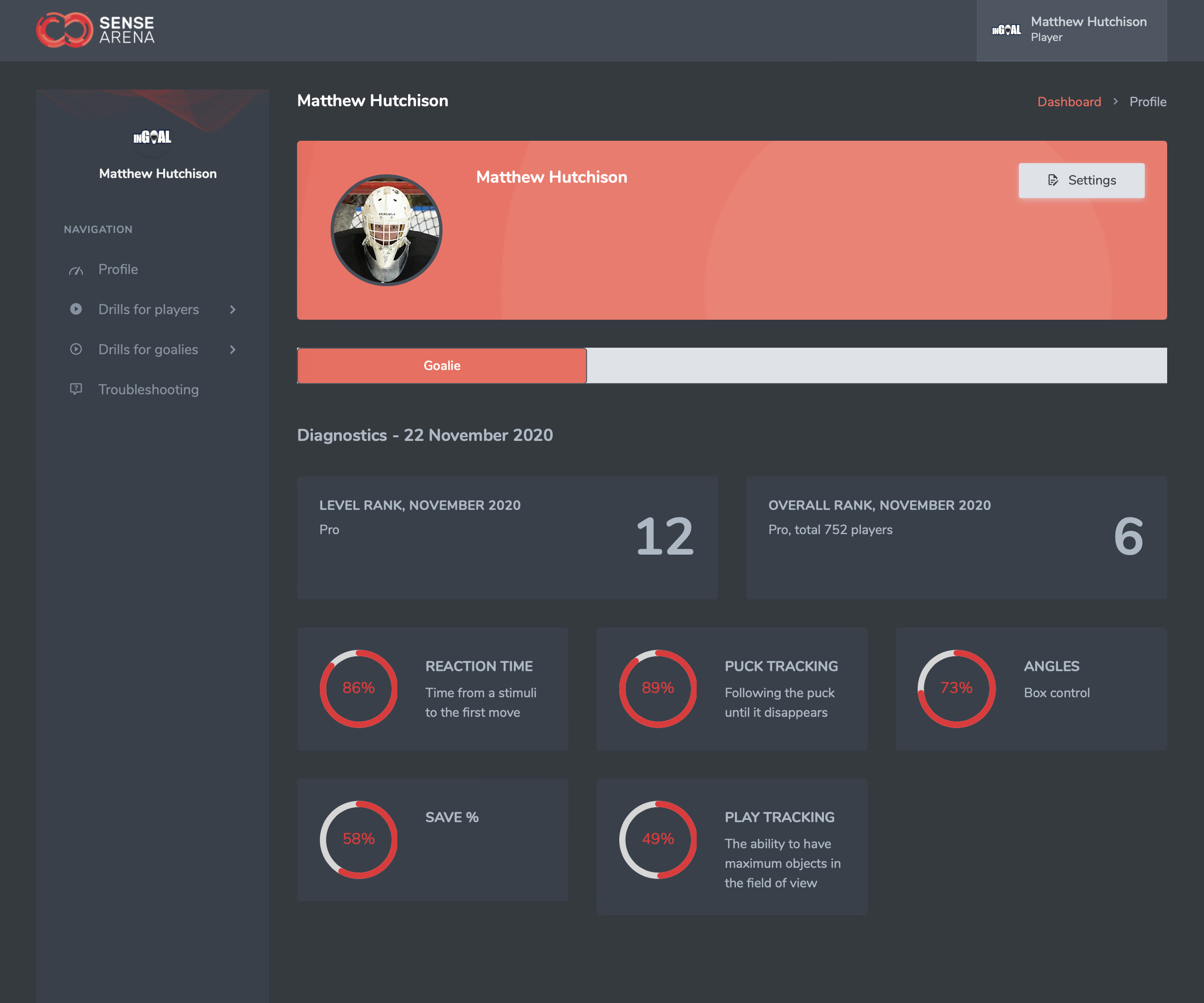Open the Settings button

pos(1081,180)
